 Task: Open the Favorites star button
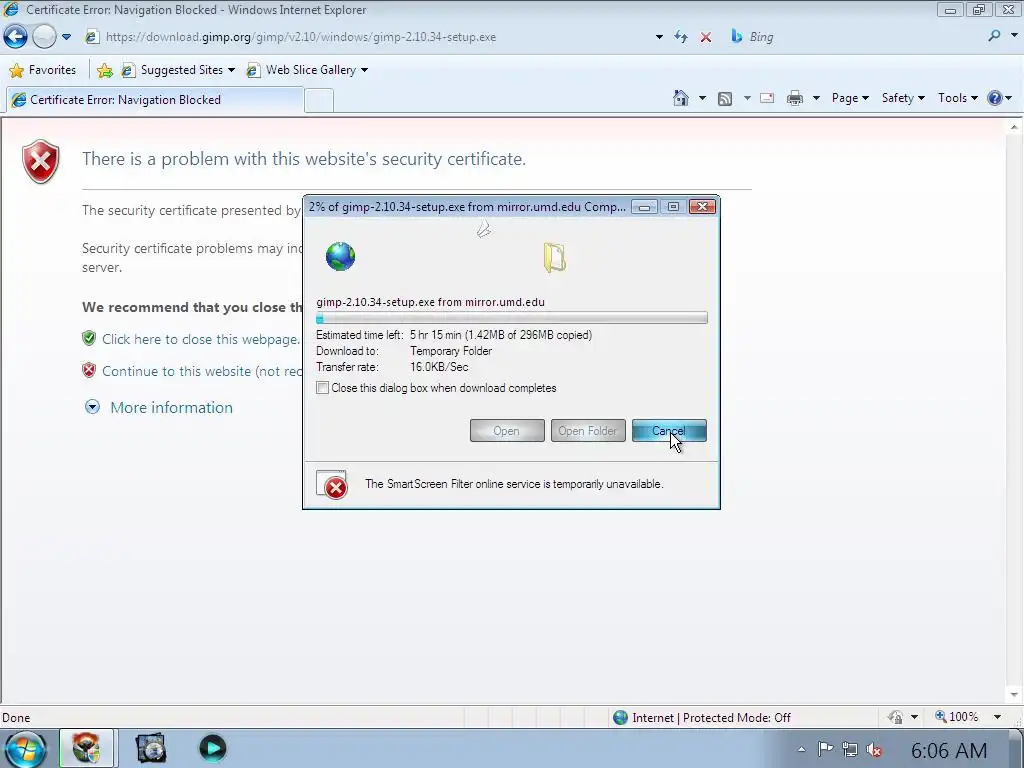click(x=43, y=70)
